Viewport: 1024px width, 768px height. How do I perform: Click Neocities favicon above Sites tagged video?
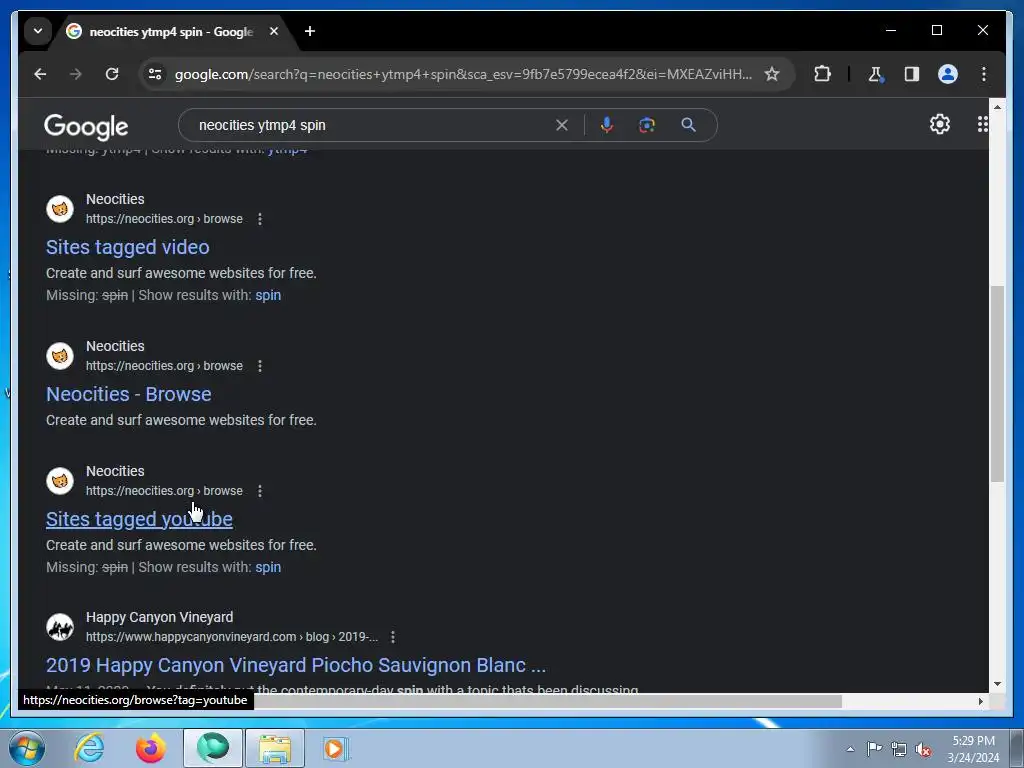click(x=60, y=209)
